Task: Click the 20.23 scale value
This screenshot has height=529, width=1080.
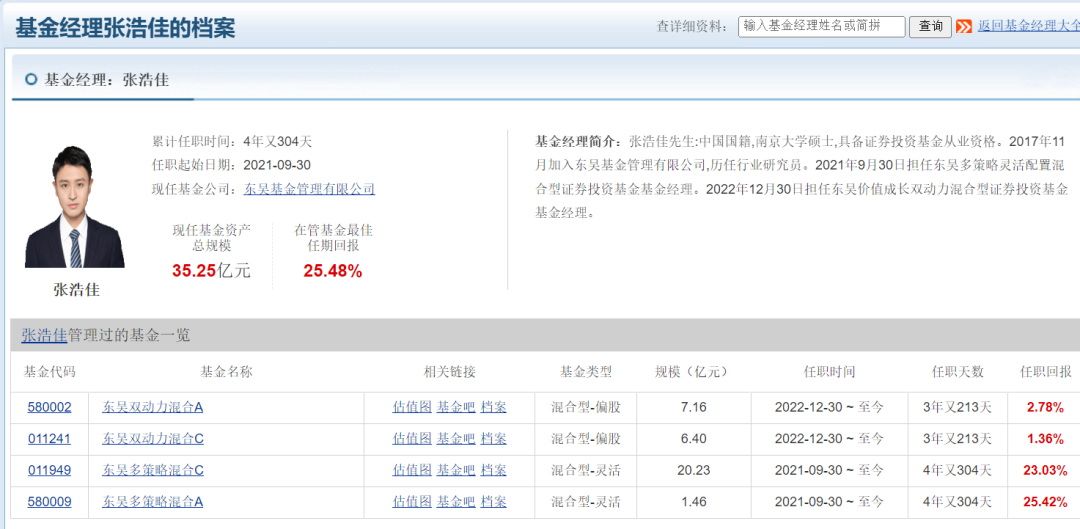Action: pos(694,470)
